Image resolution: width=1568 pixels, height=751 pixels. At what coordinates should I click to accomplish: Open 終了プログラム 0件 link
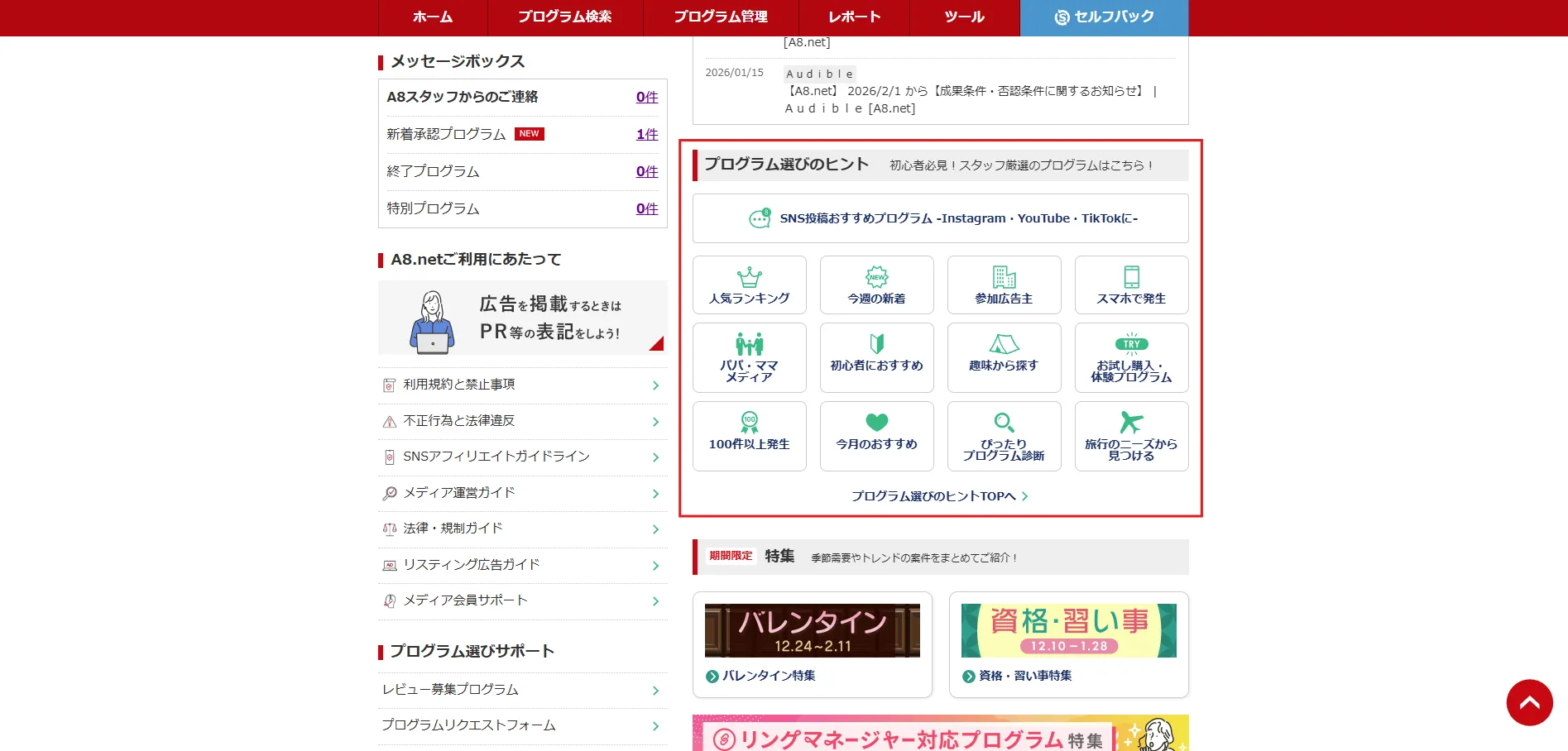click(x=647, y=171)
